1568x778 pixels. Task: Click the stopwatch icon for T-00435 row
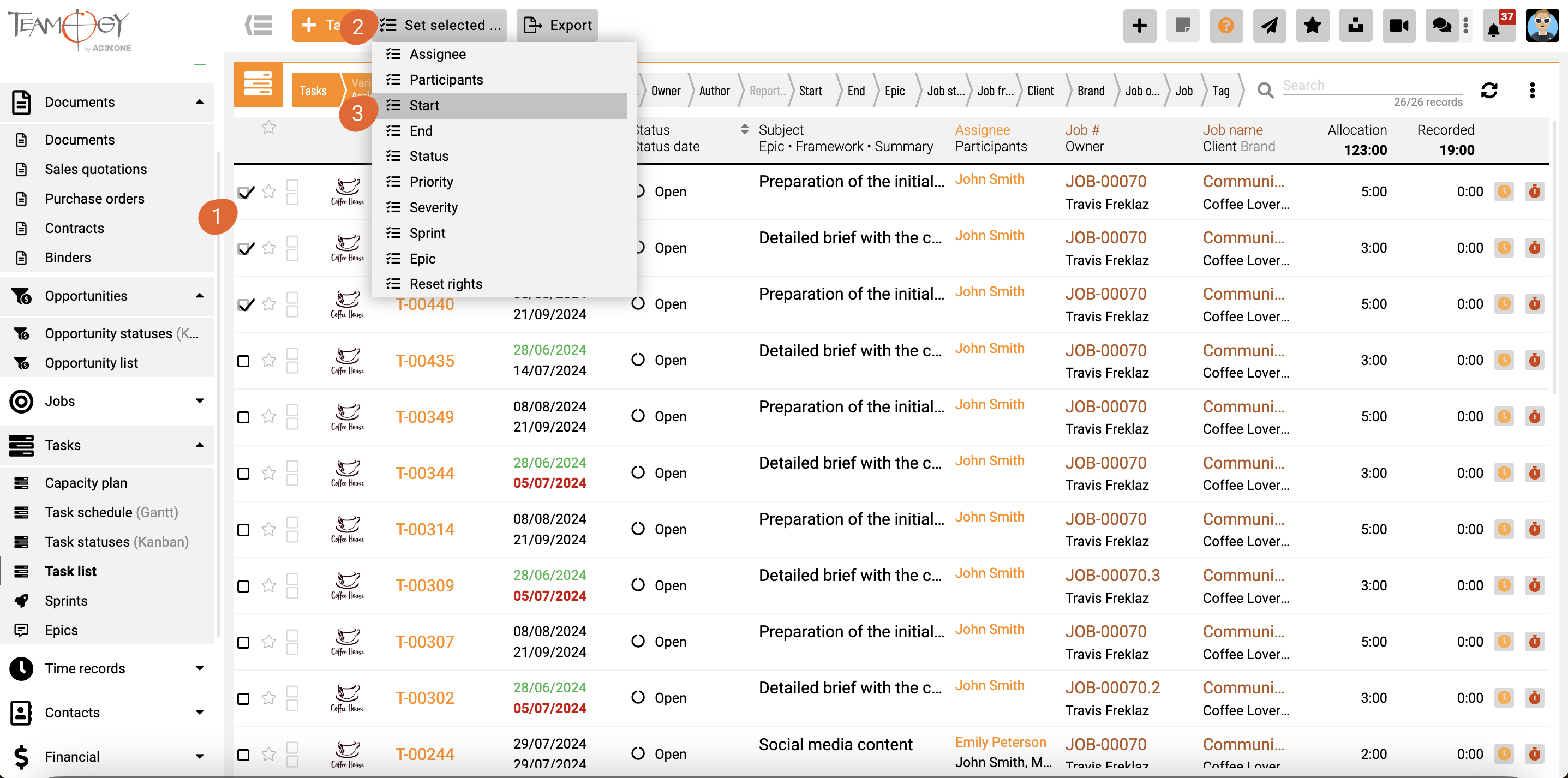pyautogui.click(x=1535, y=361)
